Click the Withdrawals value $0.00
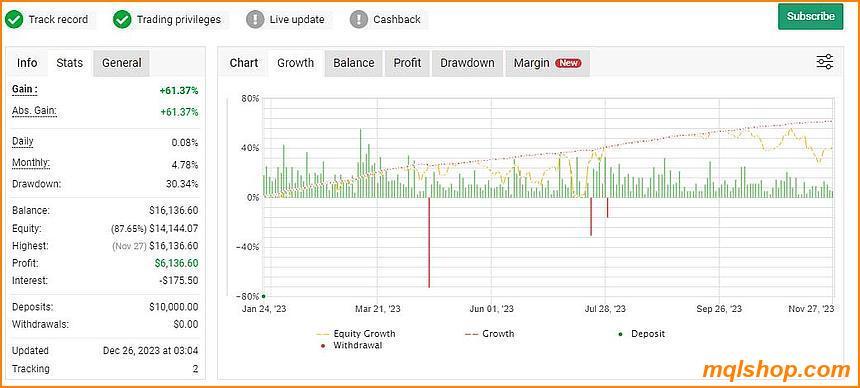Image resolution: width=860 pixels, height=388 pixels. click(185, 324)
